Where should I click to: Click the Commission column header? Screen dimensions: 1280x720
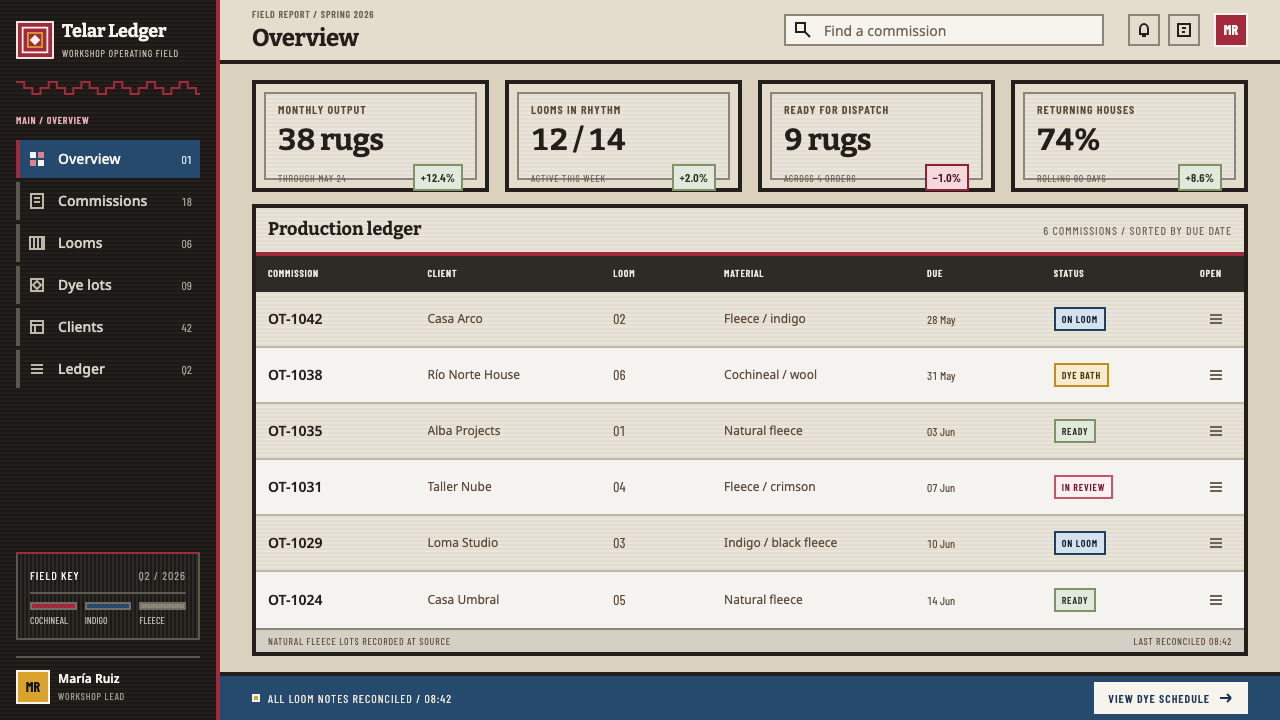coord(293,274)
